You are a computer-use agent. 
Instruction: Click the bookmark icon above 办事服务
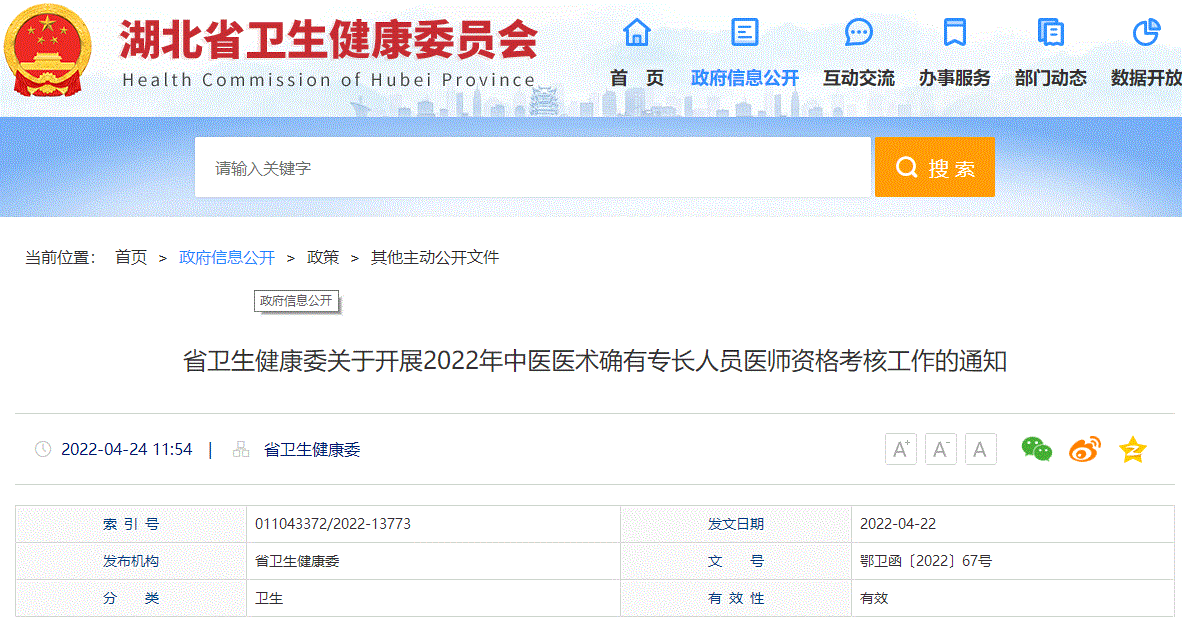coord(955,33)
